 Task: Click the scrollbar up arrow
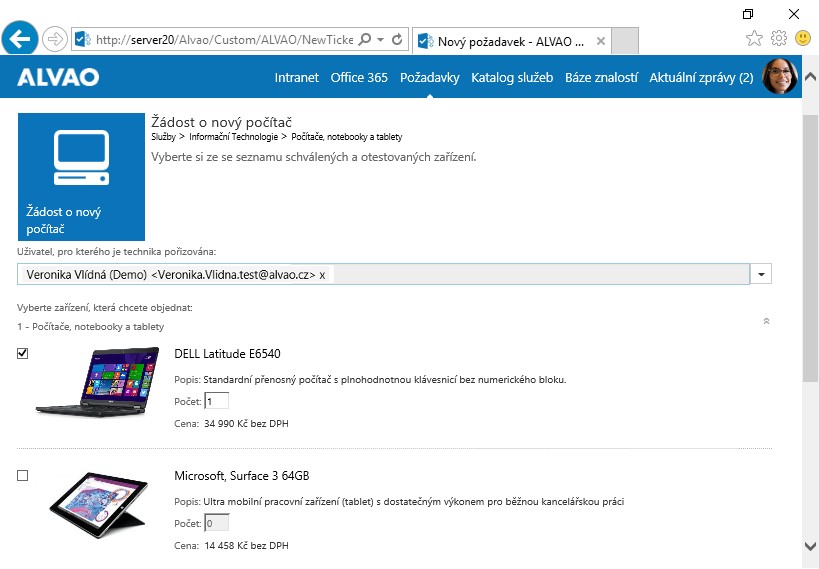coord(810,77)
